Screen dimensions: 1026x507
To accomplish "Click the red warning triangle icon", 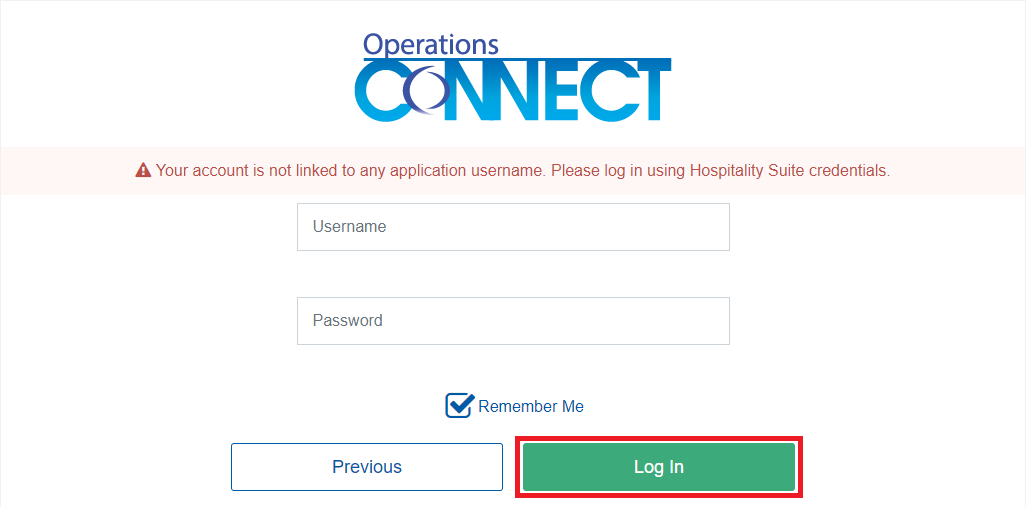I will (143, 171).
